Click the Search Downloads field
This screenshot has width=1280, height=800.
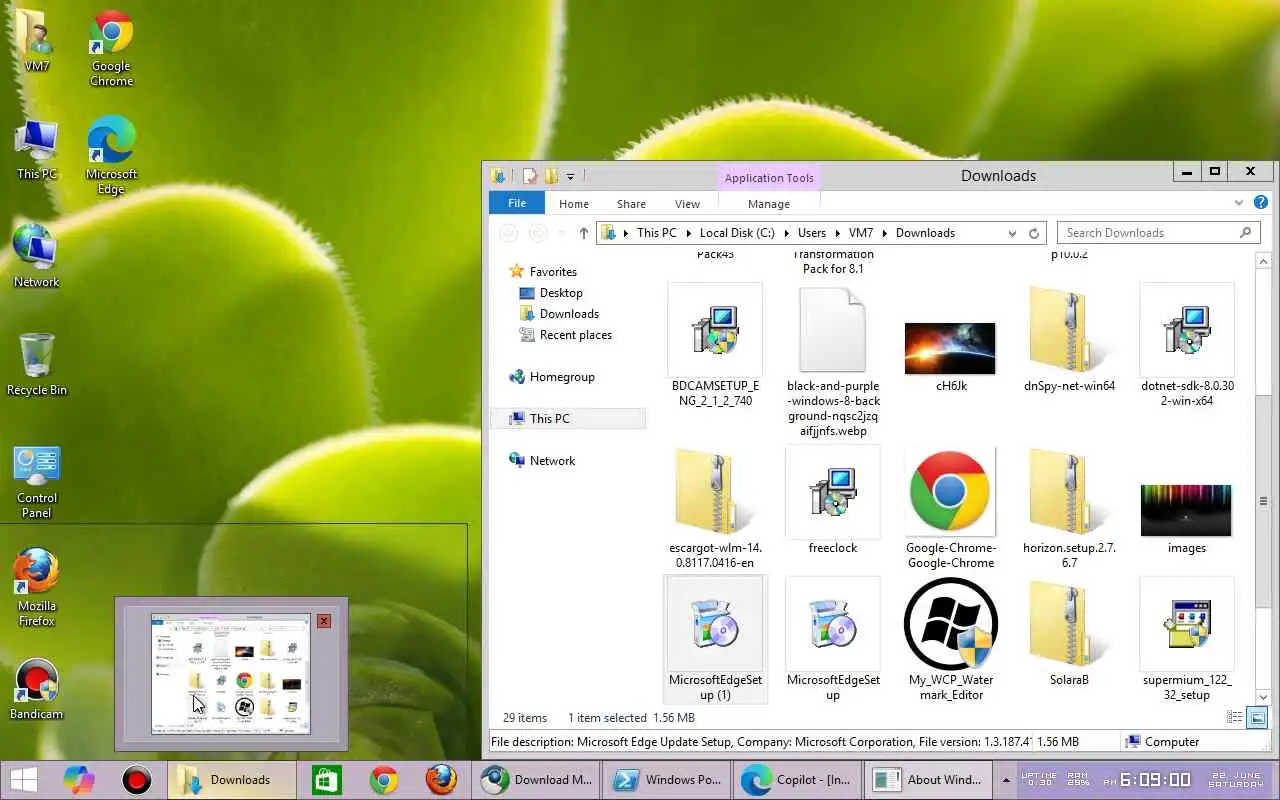pos(1158,233)
